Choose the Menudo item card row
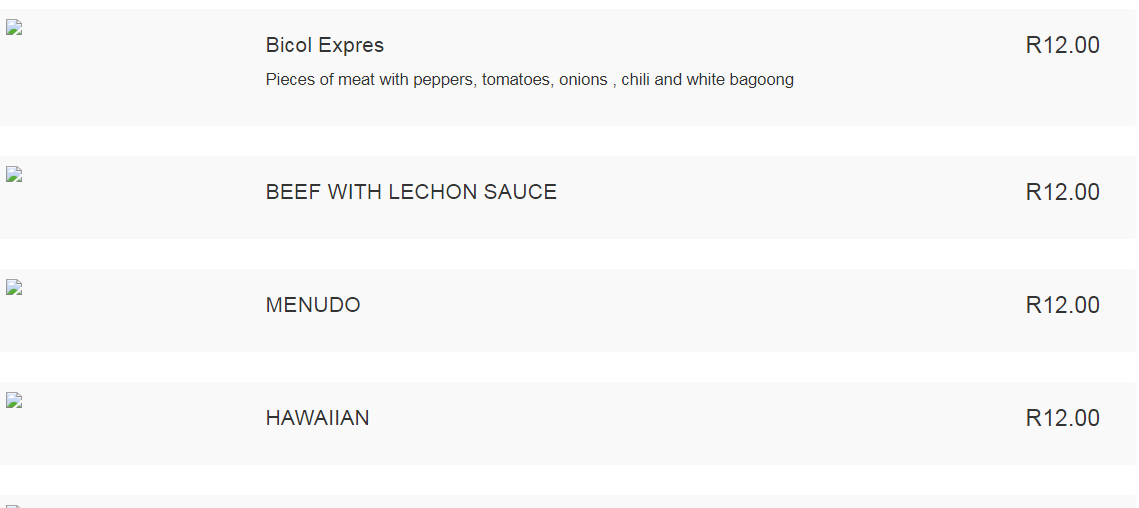This screenshot has height=508, width=1139. (x=567, y=310)
